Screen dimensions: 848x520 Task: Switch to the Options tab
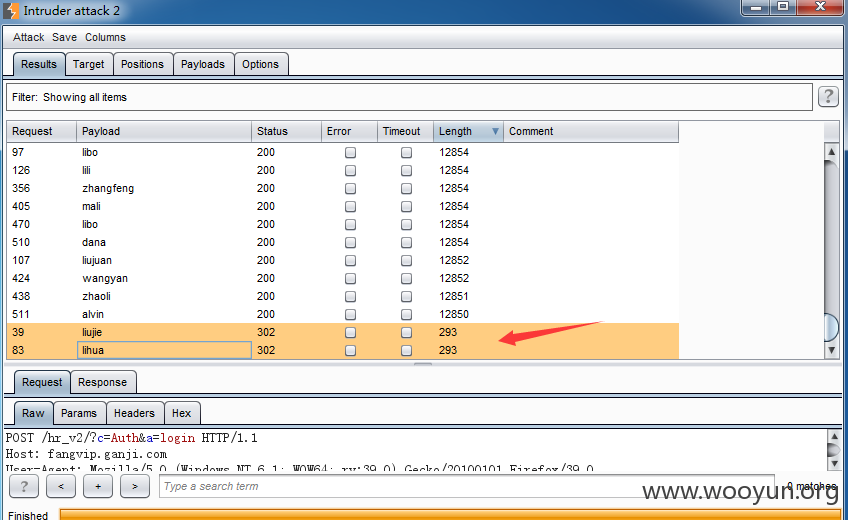click(260, 64)
